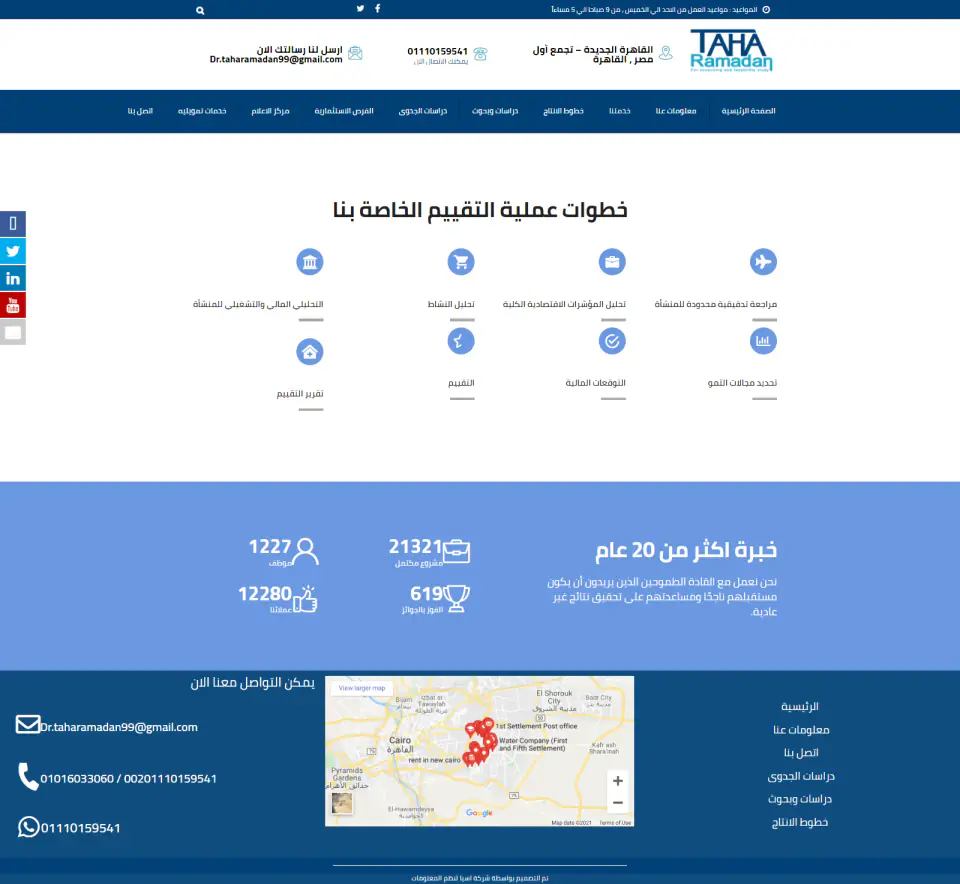Open دراسات الجدوى in the navigation bar
This screenshot has width=960, height=884.
point(422,111)
